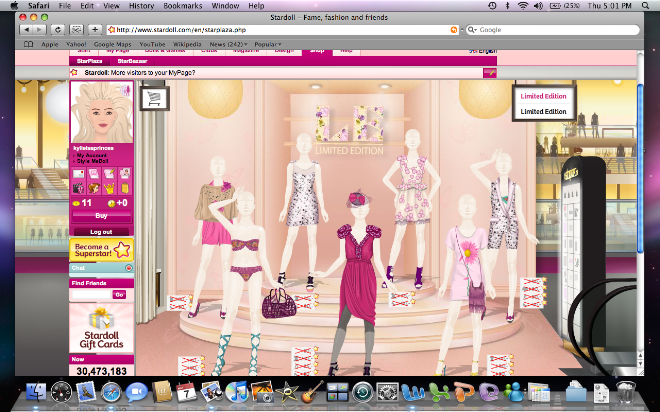Image resolution: width=660 pixels, height=412 pixels.
Task: Open the bookmarks book icon
Action: pyautogui.click(x=28, y=44)
